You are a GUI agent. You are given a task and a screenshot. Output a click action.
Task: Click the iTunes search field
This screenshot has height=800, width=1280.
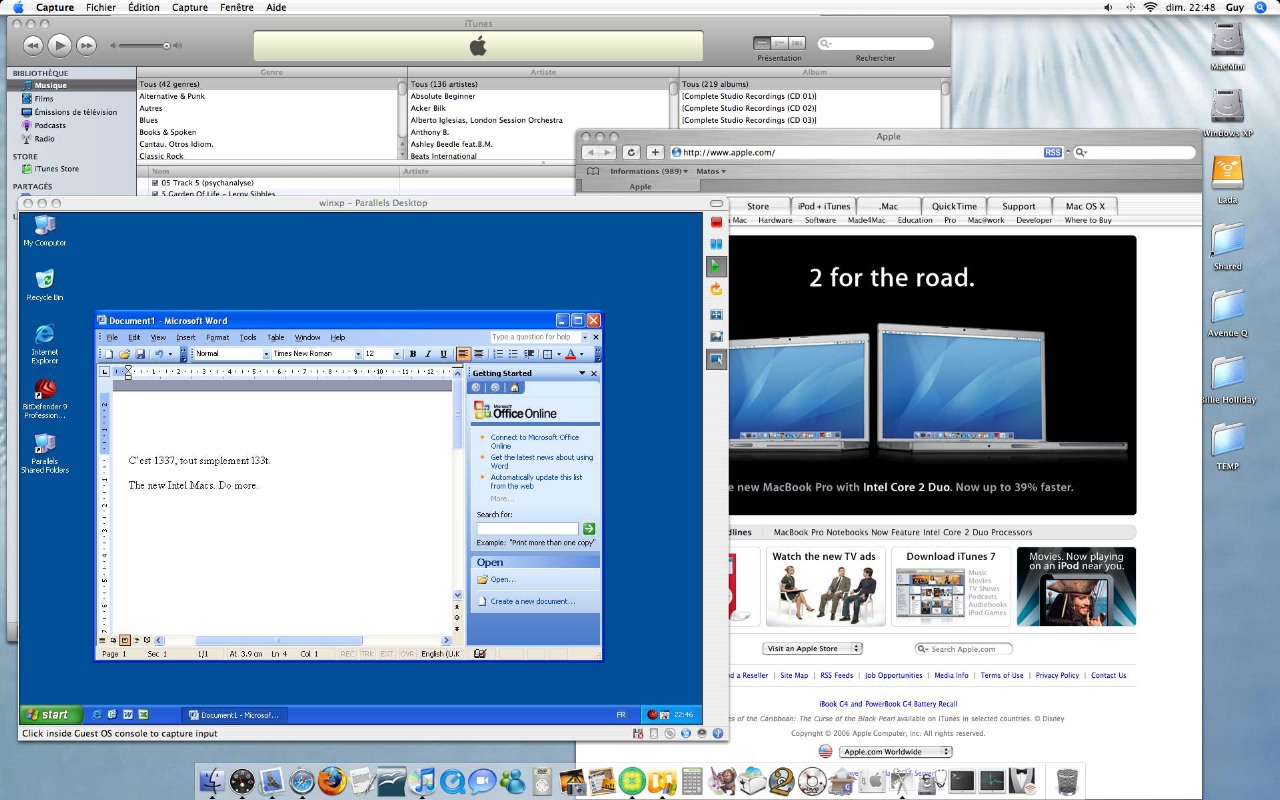[x=876, y=44]
